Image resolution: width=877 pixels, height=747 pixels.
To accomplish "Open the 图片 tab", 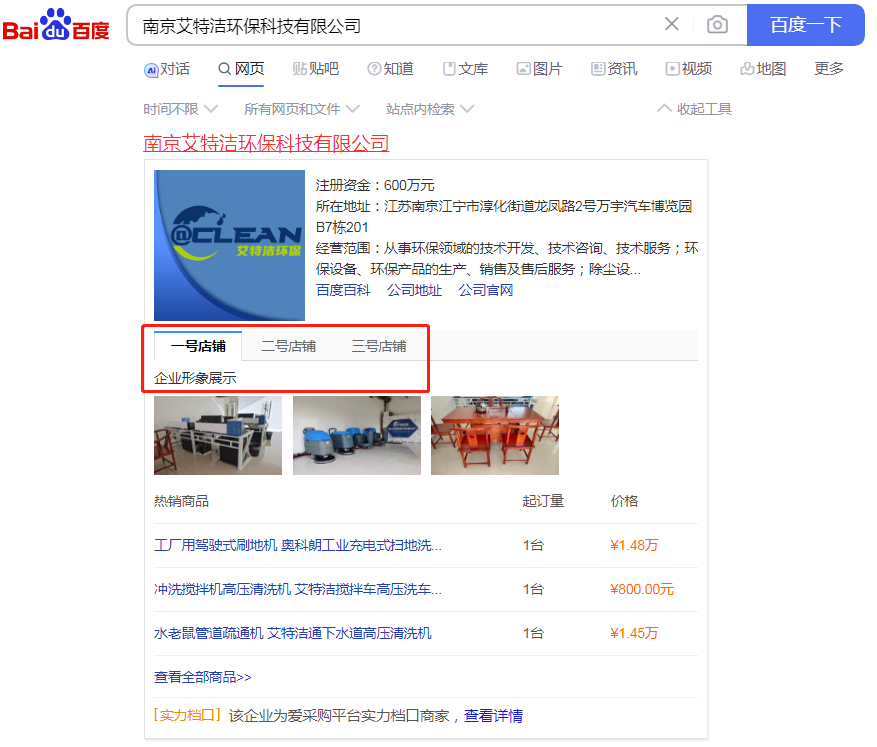I will coord(539,69).
